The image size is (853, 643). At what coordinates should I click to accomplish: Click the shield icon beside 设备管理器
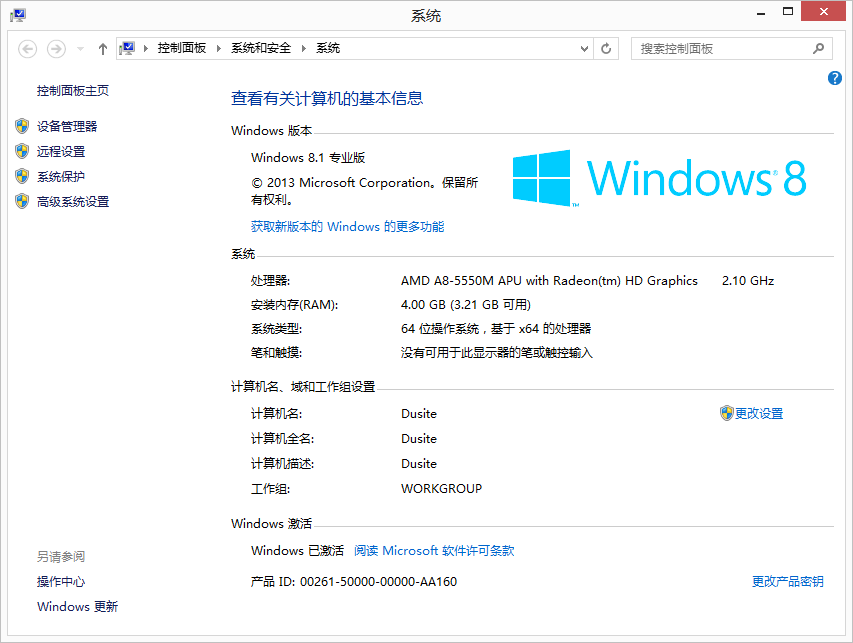click(22, 126)
